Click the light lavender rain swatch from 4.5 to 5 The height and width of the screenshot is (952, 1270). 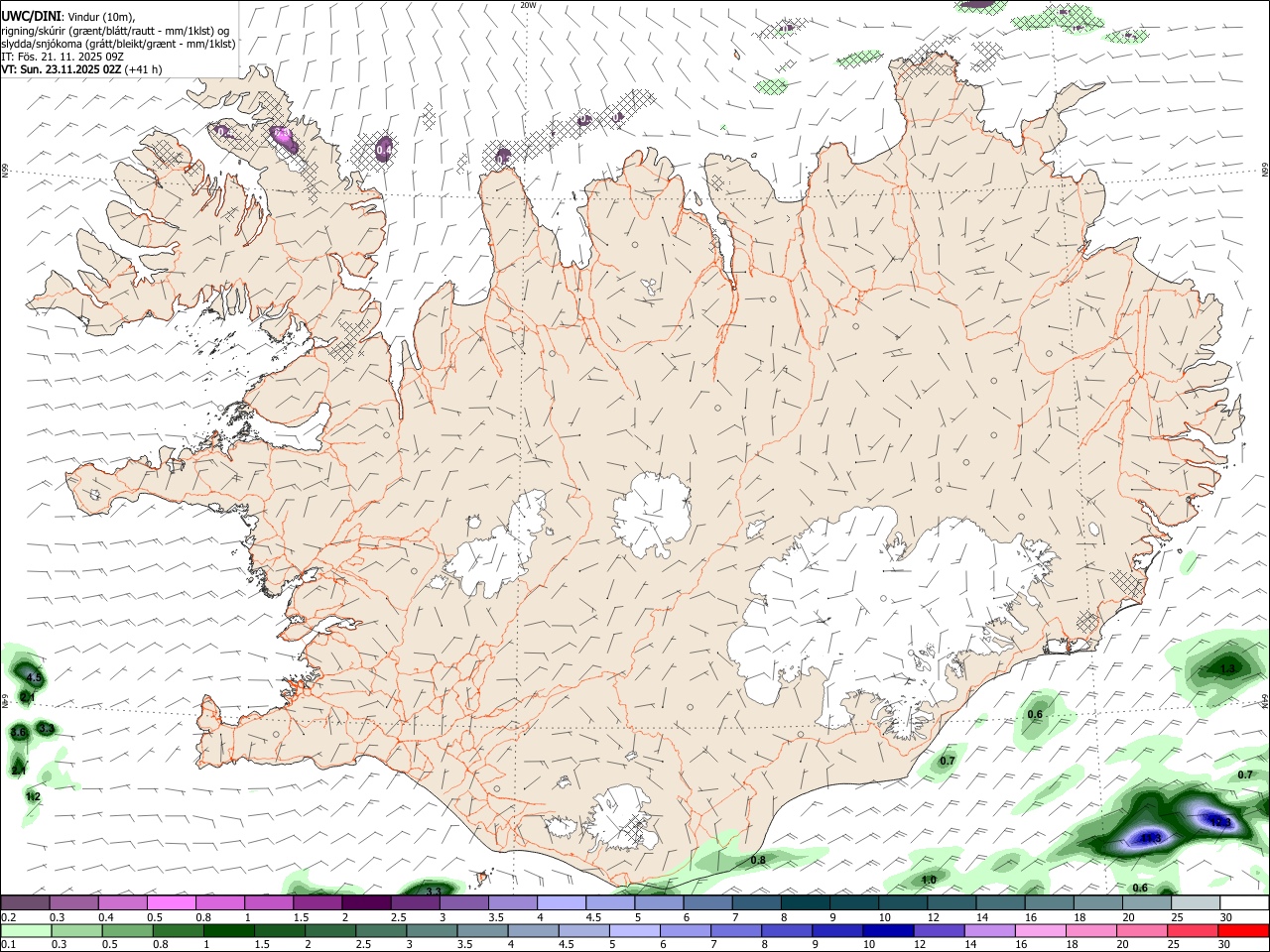(x=583, y=931)
